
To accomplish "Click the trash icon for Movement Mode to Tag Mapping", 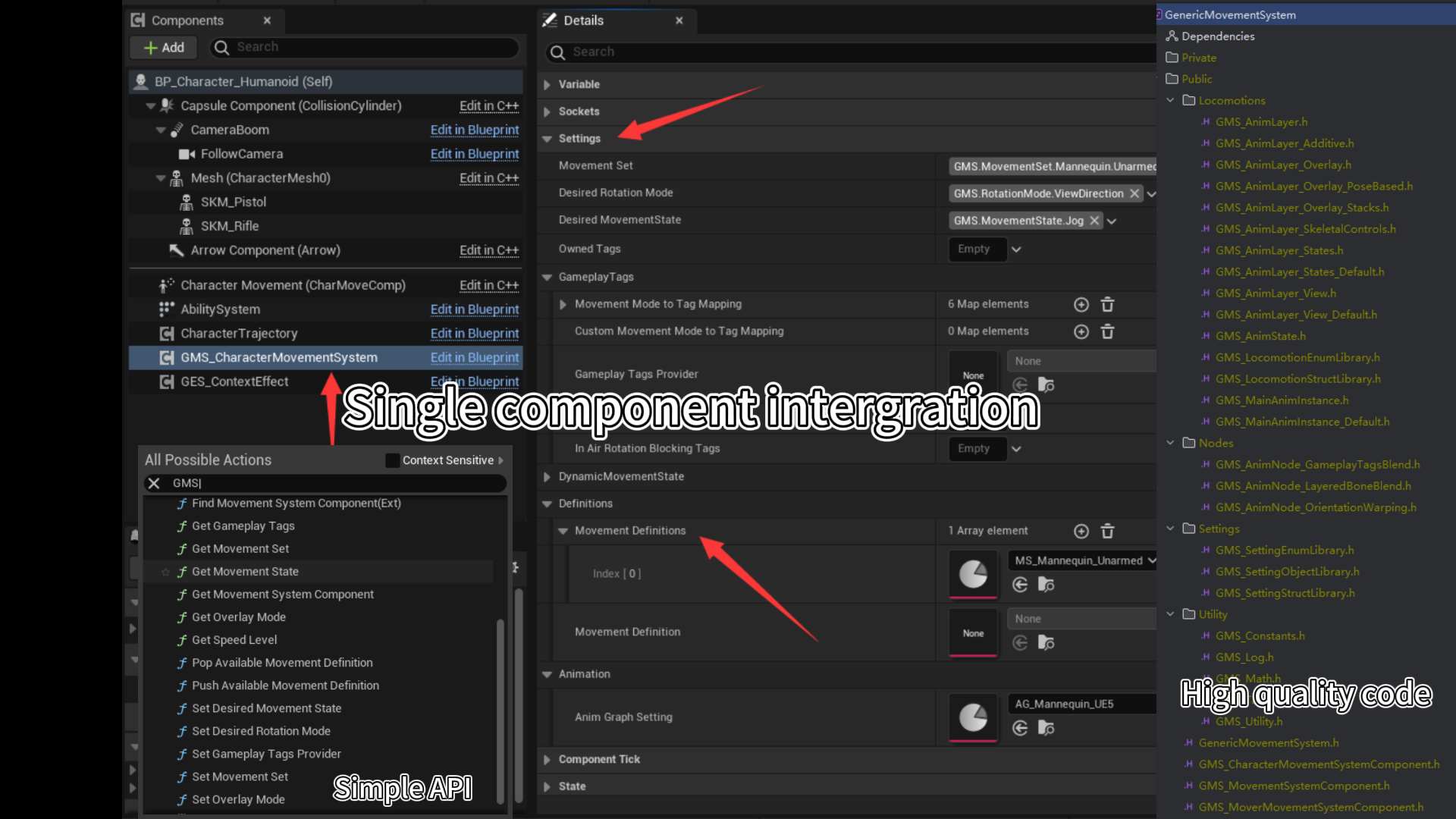I will click(1107, 305).
